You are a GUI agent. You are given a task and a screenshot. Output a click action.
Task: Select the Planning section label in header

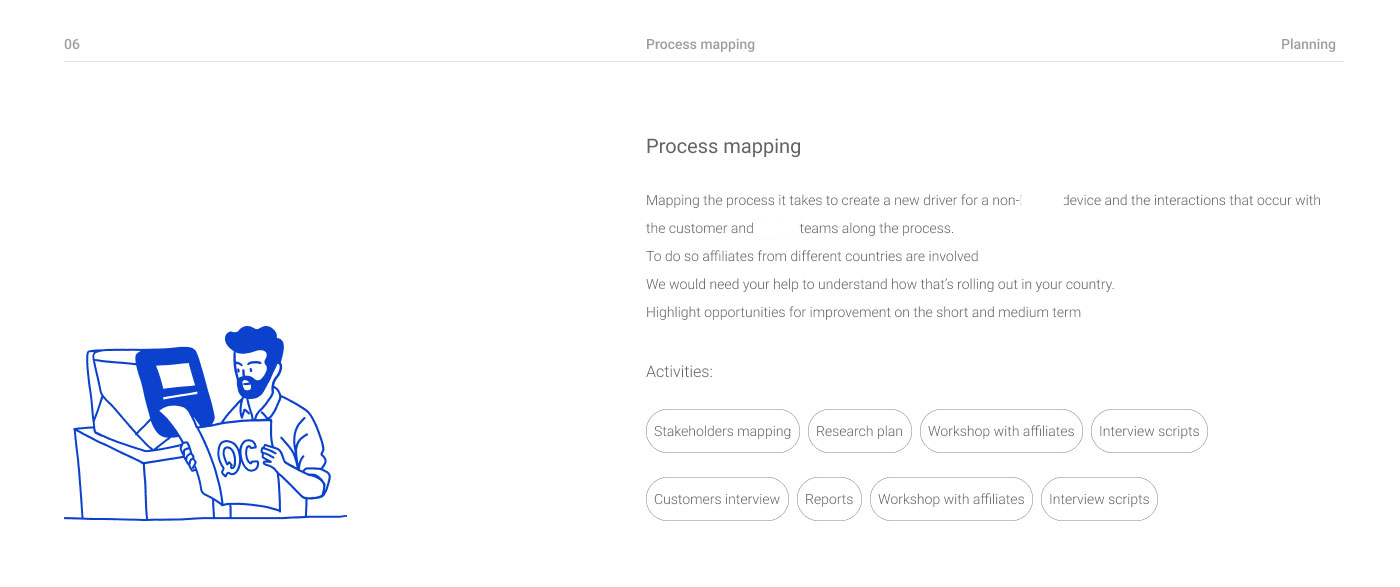pyautogui.click(x=1308, y=44)
